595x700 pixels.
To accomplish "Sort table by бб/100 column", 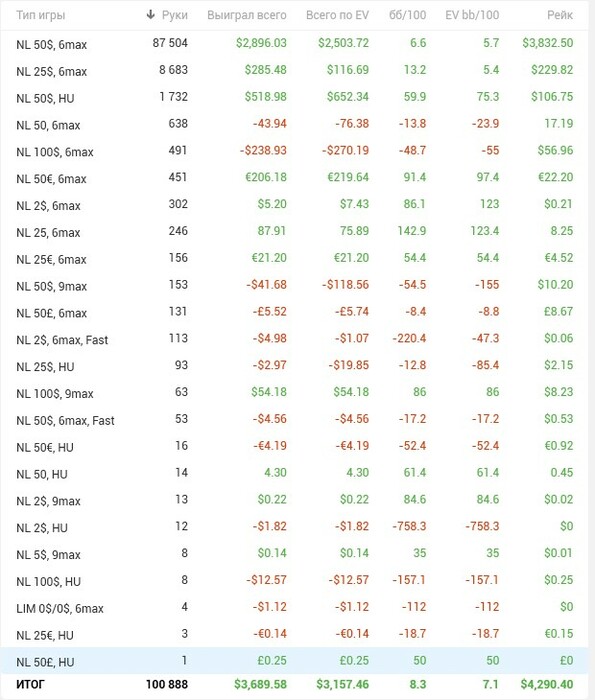I will 408,15.
